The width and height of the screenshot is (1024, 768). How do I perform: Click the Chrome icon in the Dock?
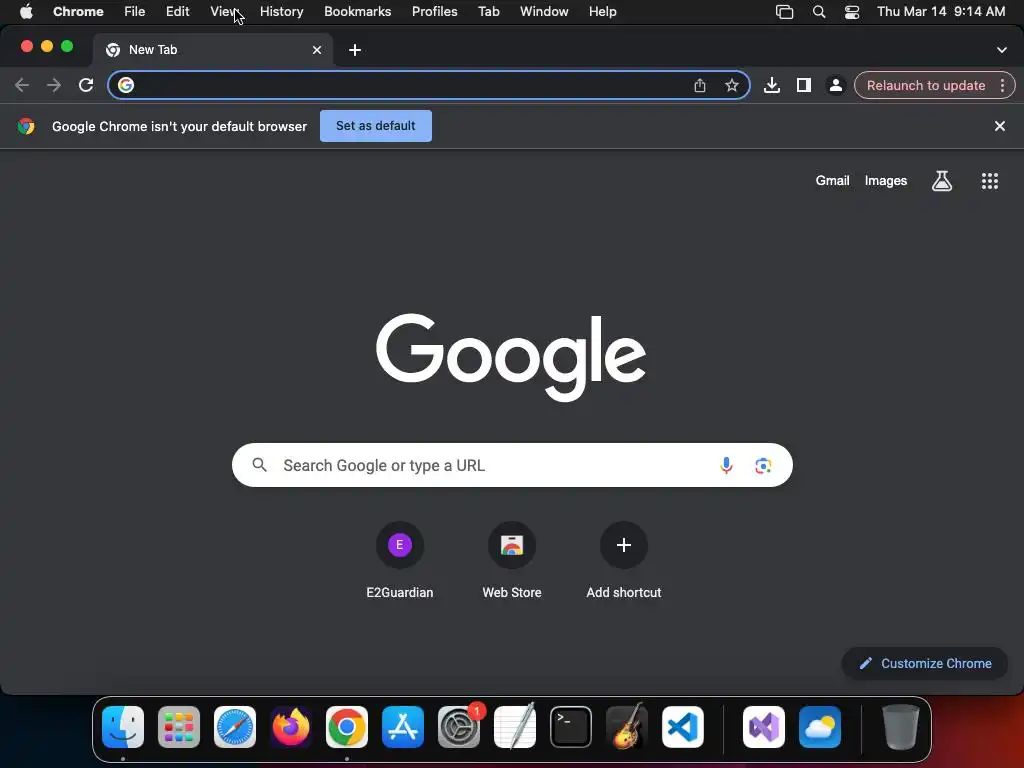click(x=347, y=727)
